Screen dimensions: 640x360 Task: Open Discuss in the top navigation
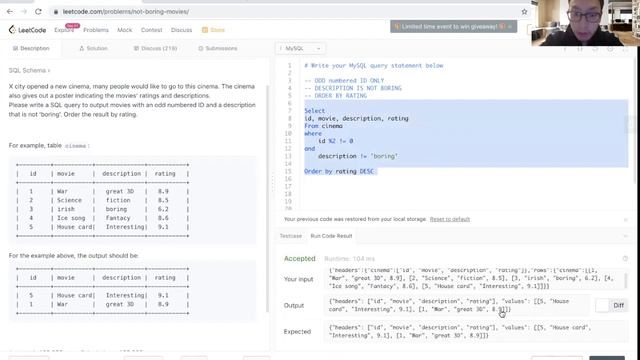pyautogui.click(x=181, y=30)
